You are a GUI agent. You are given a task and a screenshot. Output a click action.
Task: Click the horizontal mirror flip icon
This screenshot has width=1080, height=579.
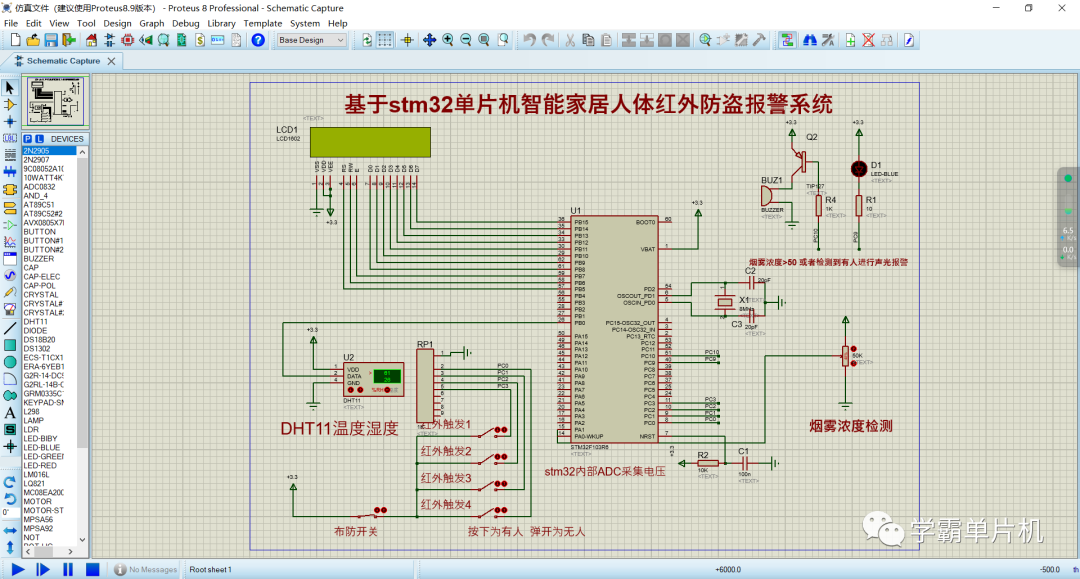point(10,531)
